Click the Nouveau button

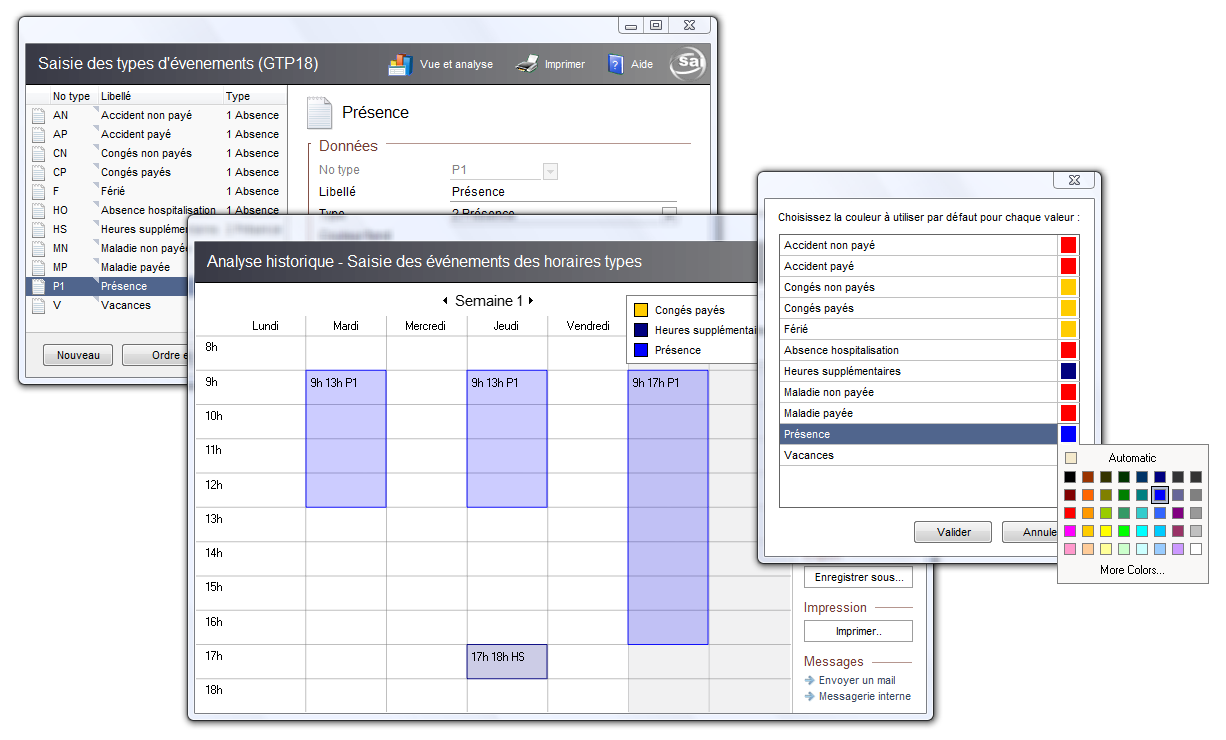pos(78,355)
